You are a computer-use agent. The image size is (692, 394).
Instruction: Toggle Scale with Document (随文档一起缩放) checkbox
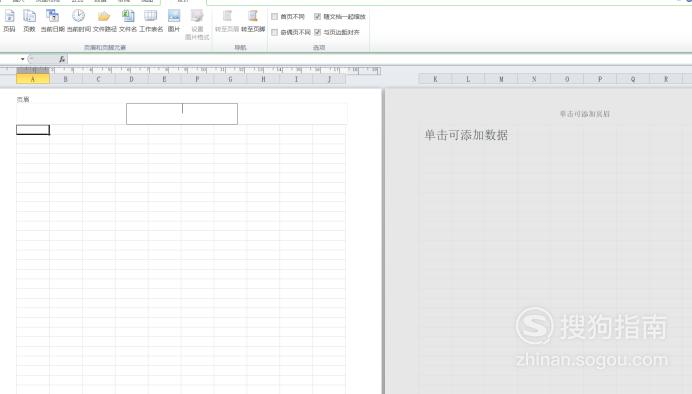(340, 17)
